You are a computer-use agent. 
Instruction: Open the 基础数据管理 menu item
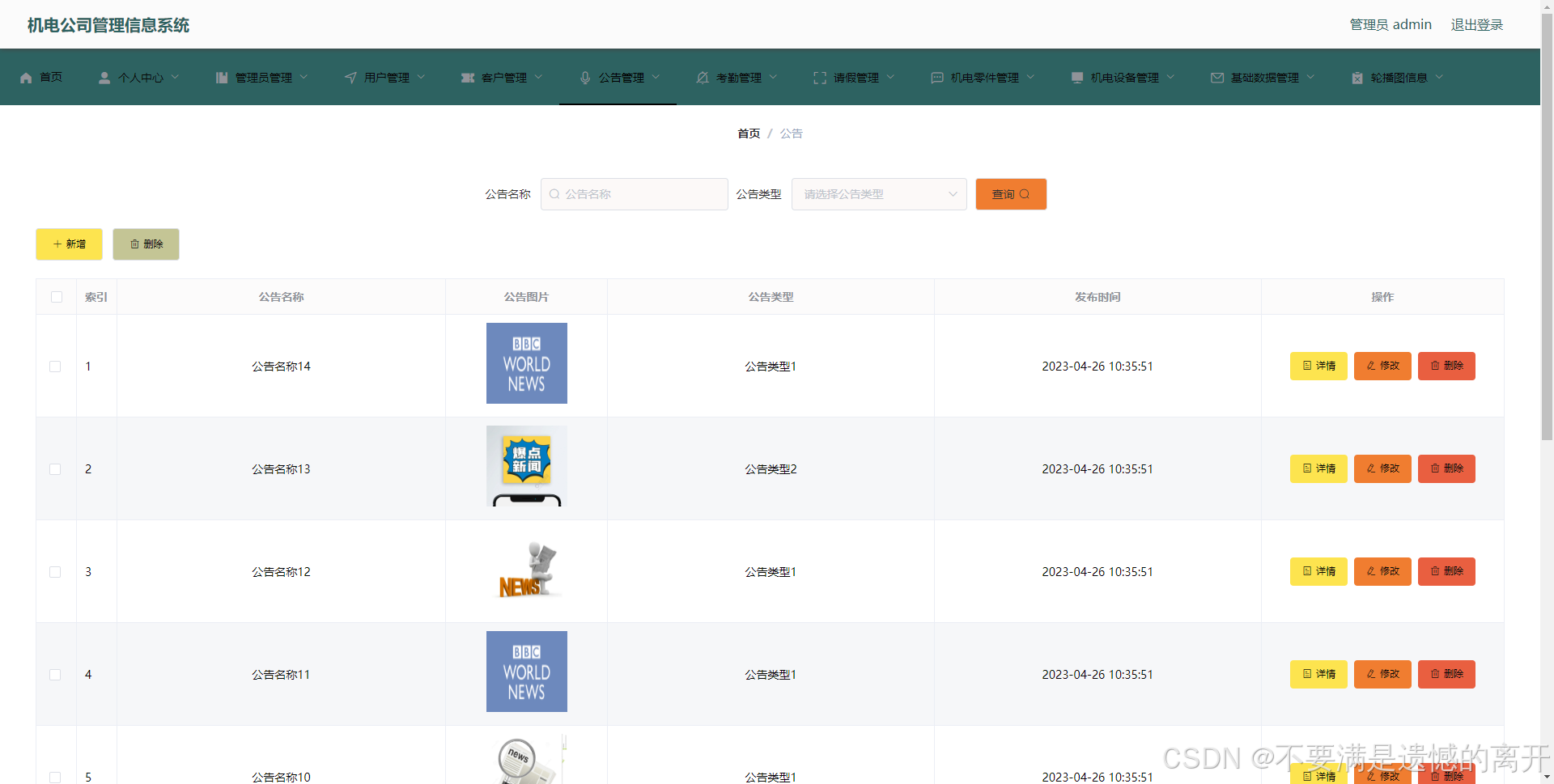[x=1262, y=78]
